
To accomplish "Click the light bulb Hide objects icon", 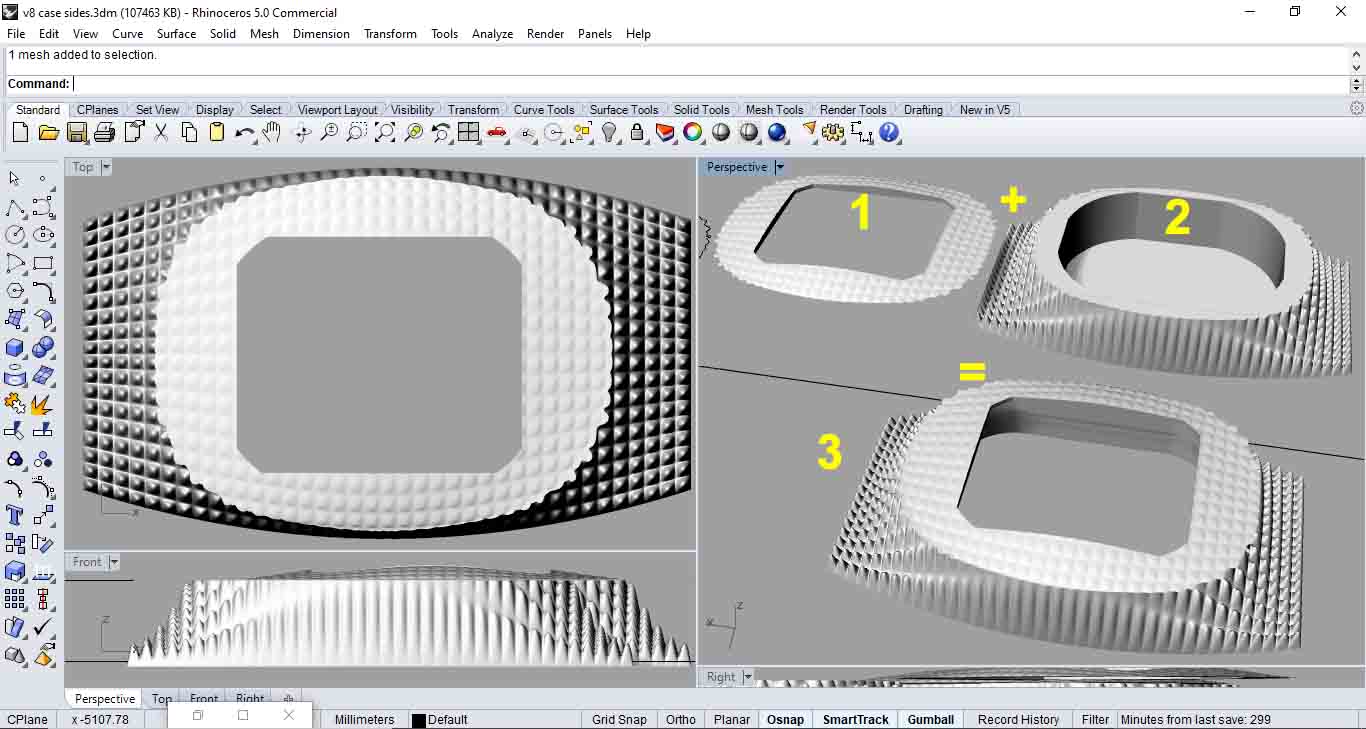I will 609,132.
